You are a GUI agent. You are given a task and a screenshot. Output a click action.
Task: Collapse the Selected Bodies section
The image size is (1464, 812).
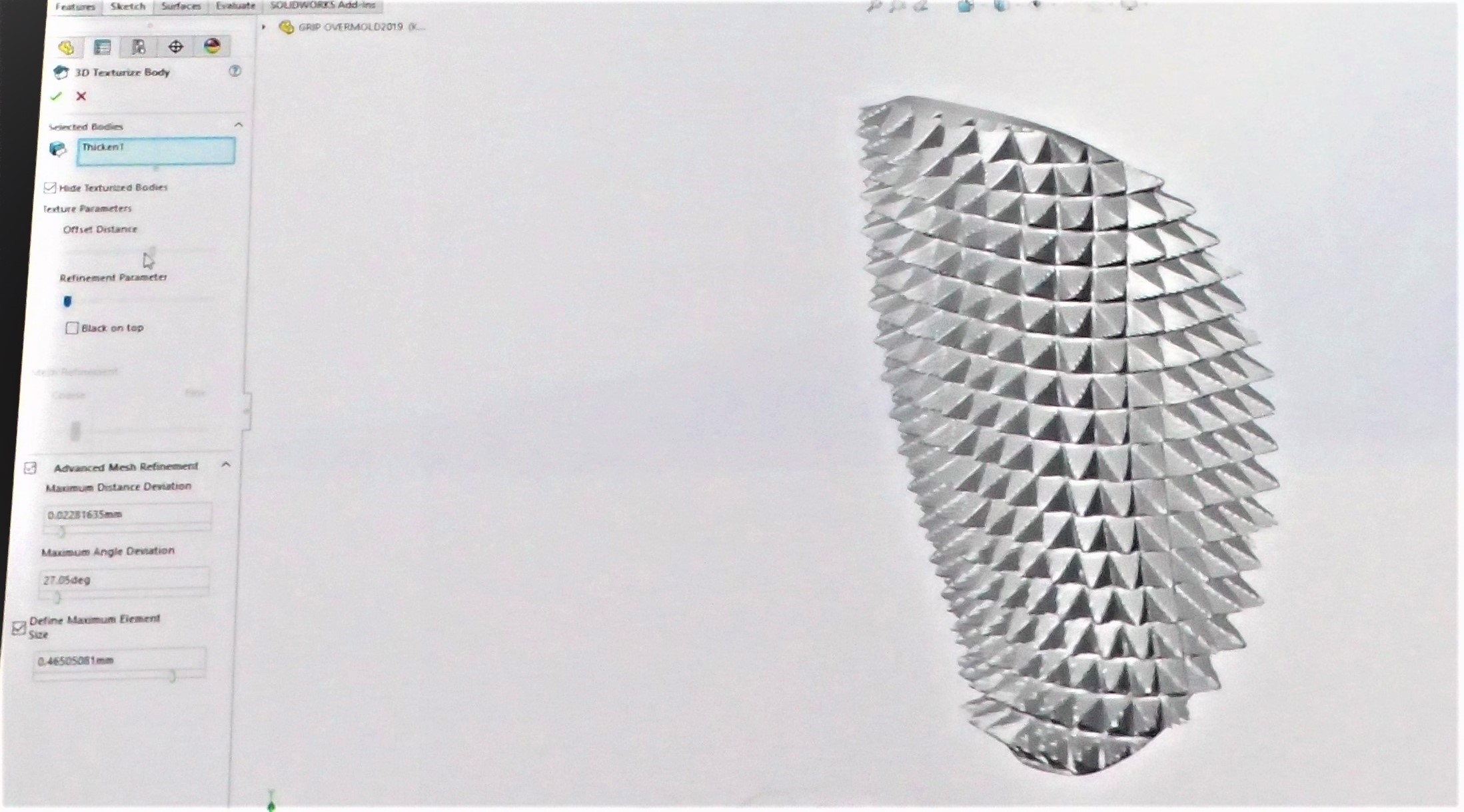click(238, 125)
